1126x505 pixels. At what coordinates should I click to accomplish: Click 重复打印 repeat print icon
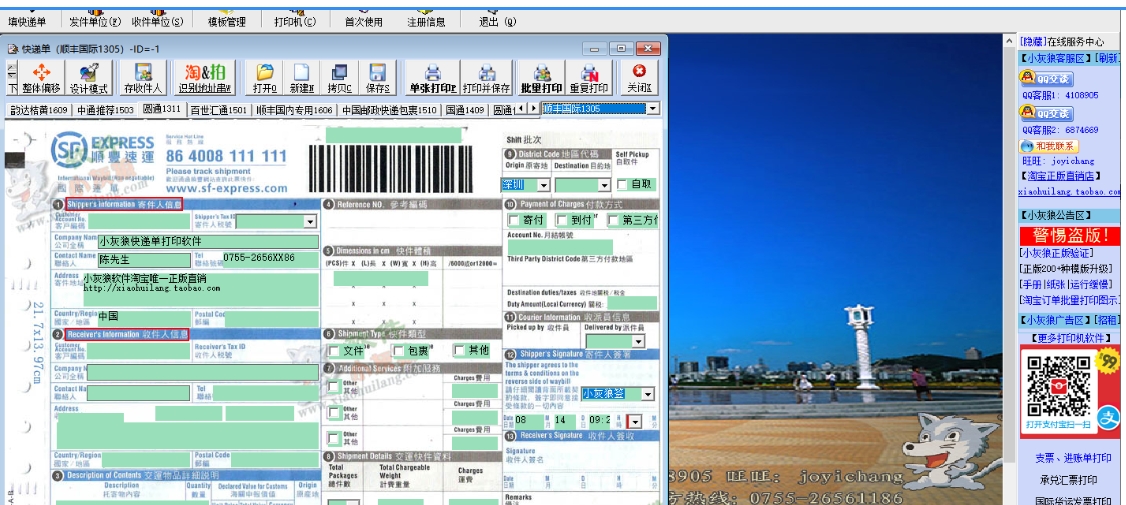coord(589,78)
